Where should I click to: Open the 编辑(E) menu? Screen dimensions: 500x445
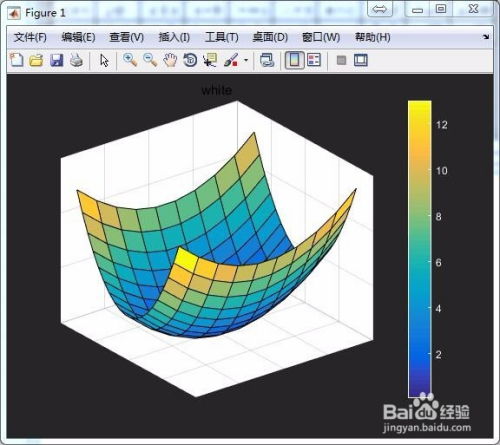point(78,37)
